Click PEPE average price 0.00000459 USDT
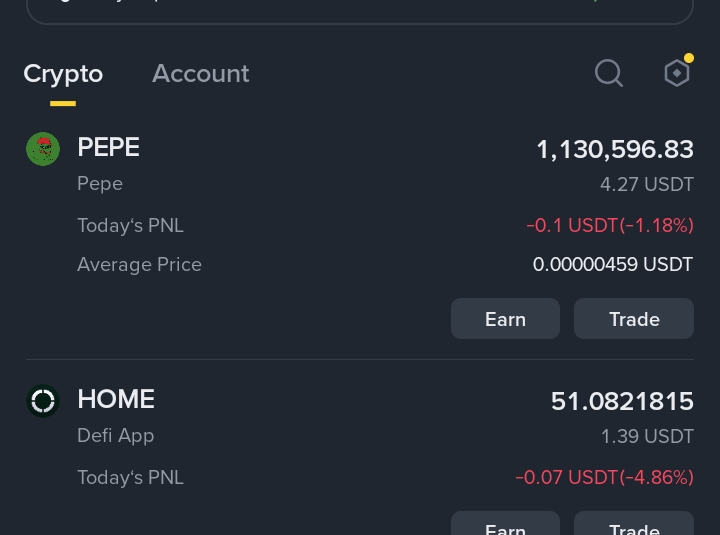 (x=613, y=265)
